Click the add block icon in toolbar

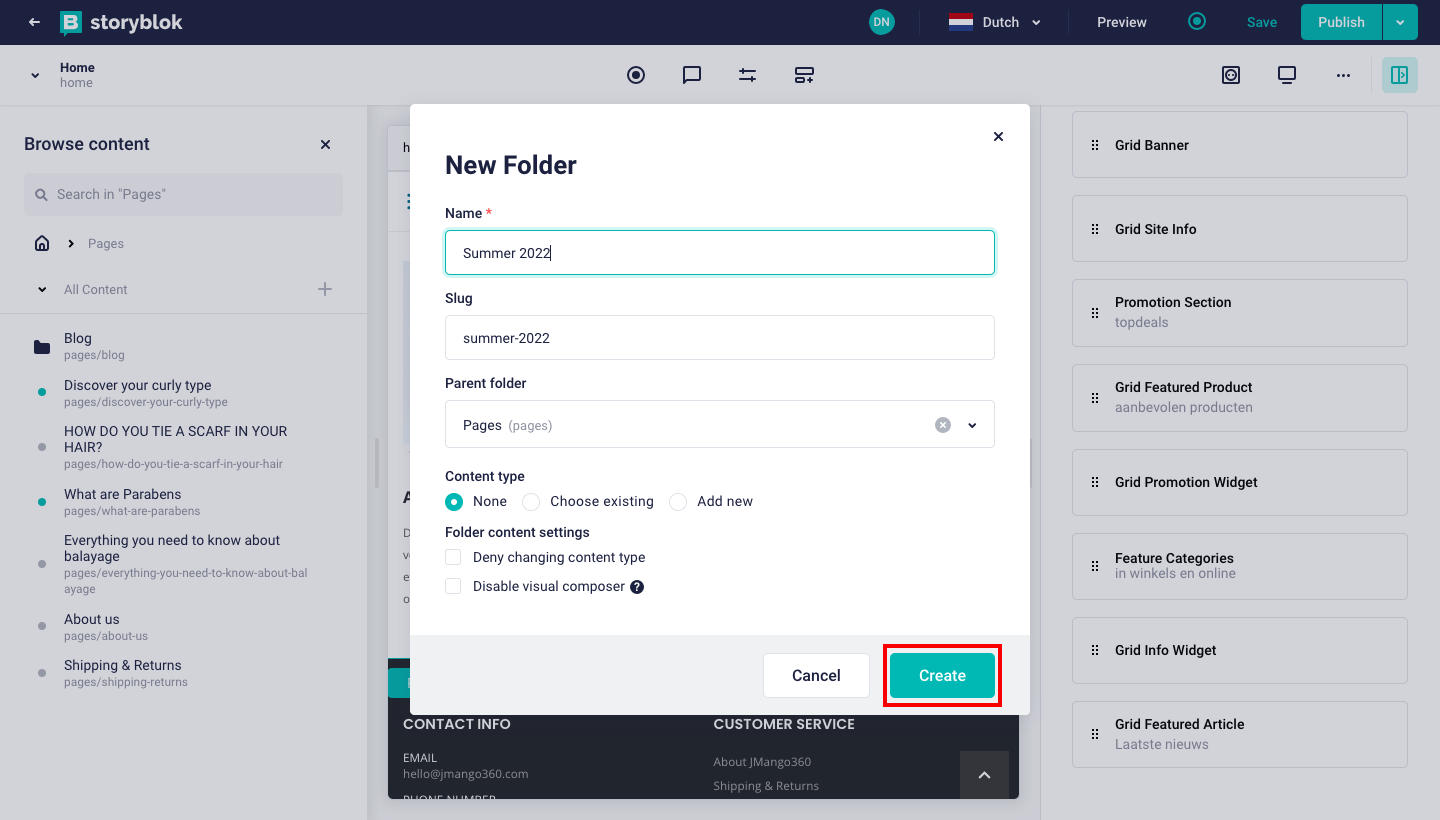pos(804,75)
